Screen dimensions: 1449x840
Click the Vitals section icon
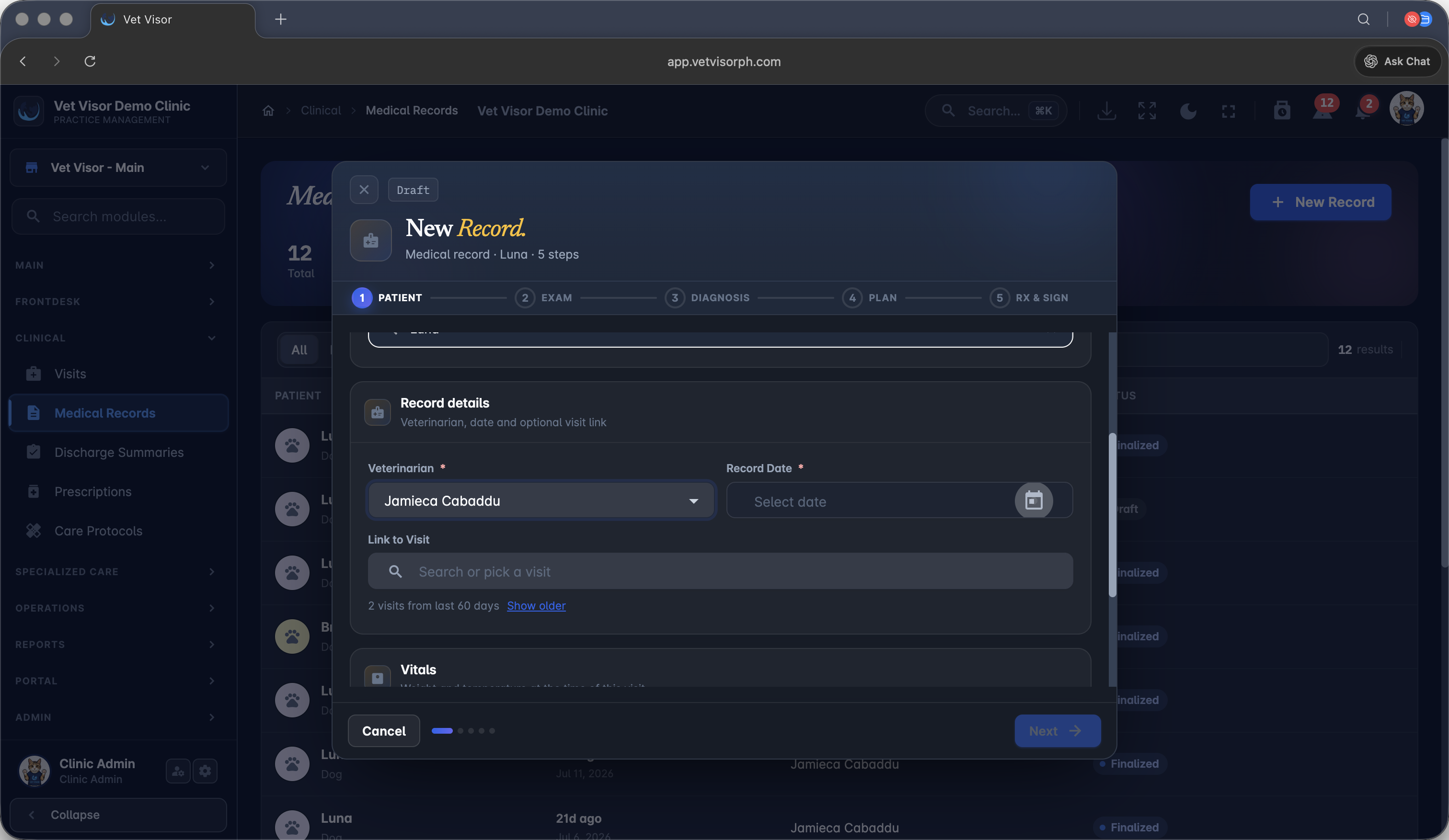pos(377,677)
